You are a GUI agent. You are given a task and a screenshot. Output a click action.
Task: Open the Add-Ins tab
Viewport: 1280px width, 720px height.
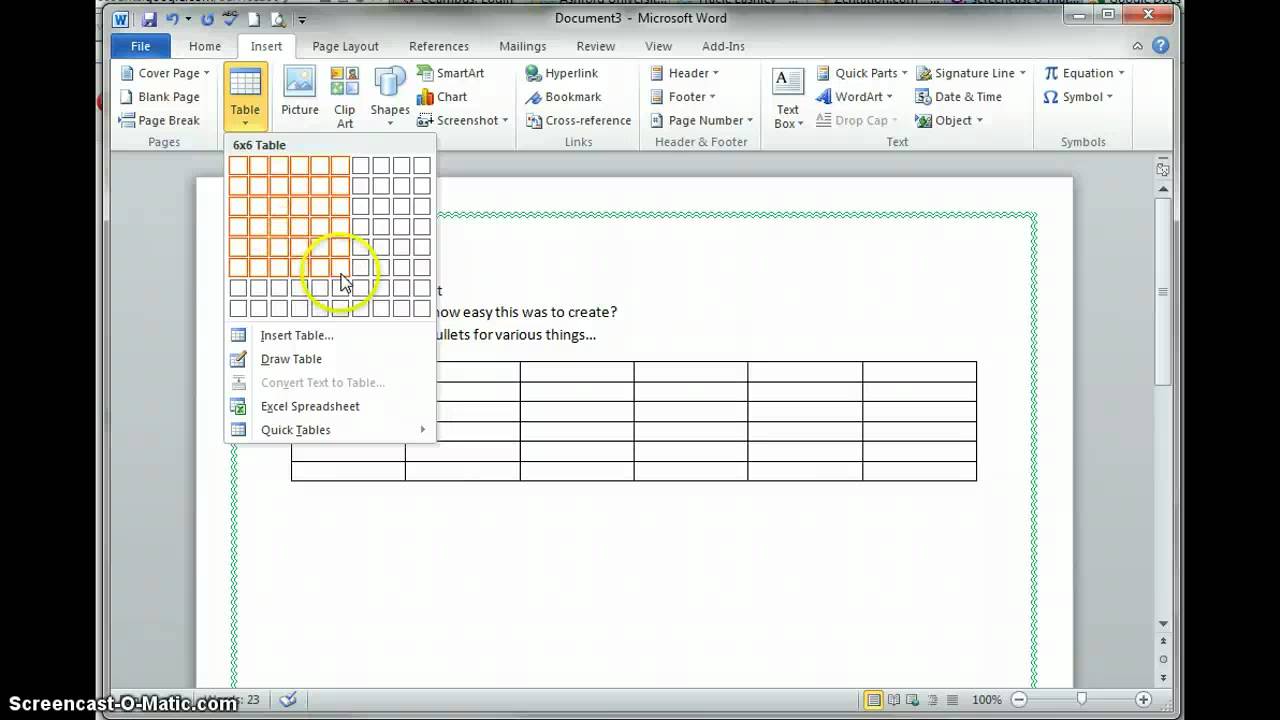click(x=723, y=46)
